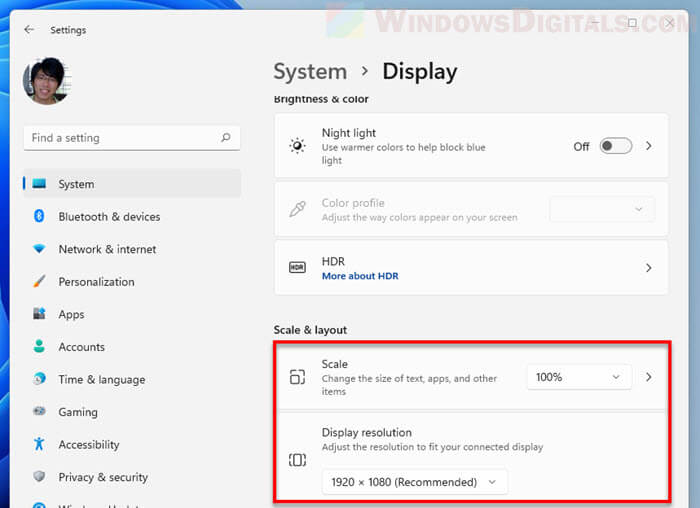Click the Privacy shield icon
The width and height of the screenshot is (700, 508).
(x=39, y=476)
